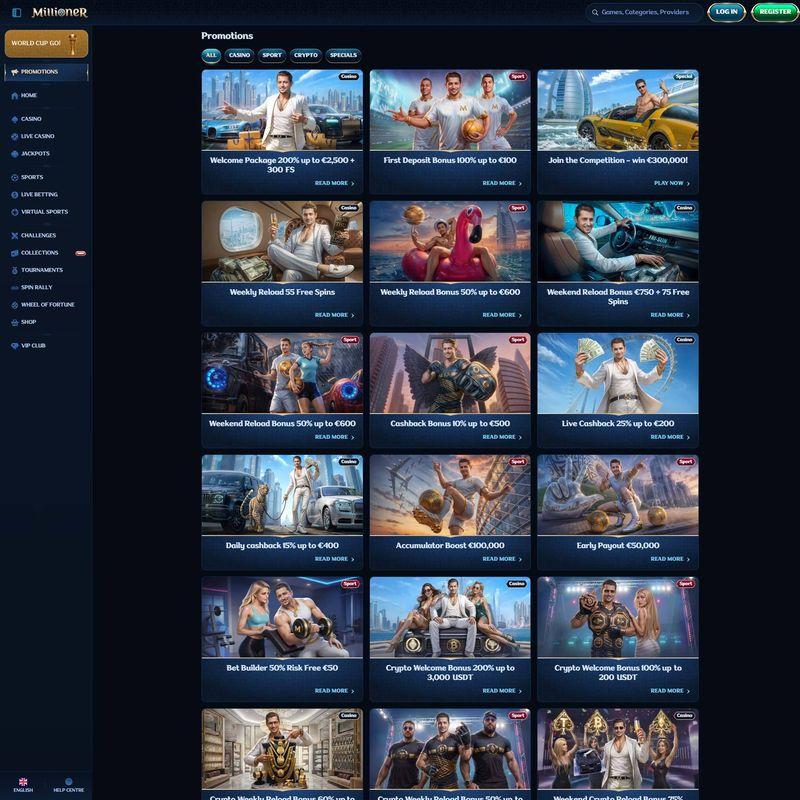Focus the Games, Categories, Providers search field
Screen dimensions: 800x800
click(644, 12)
